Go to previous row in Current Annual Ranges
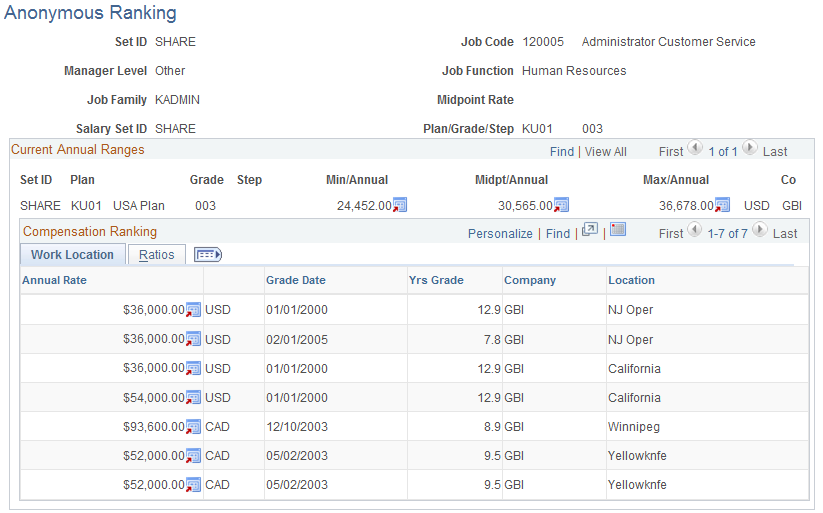The height and width of the screenshot is (513, 823). click(695, 148)
